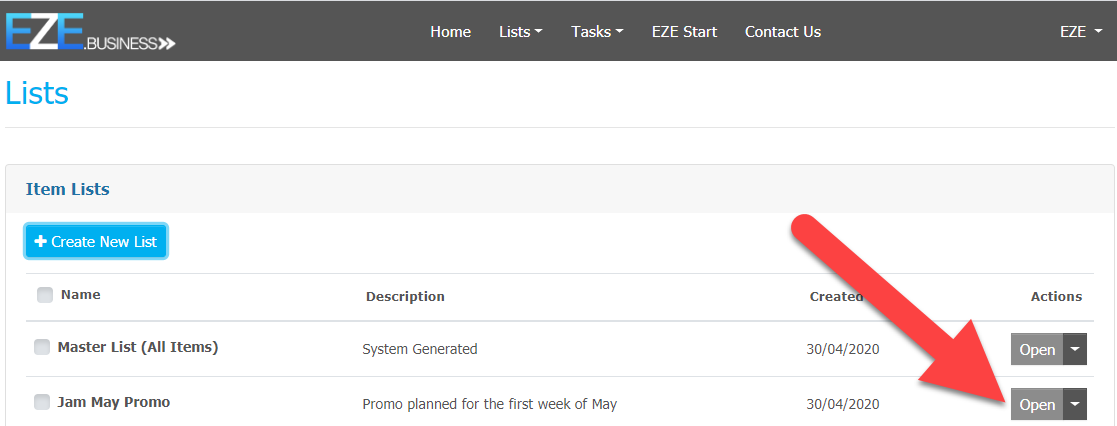
Task: Click the Actions column header
Action: (x=1056, y=297)
